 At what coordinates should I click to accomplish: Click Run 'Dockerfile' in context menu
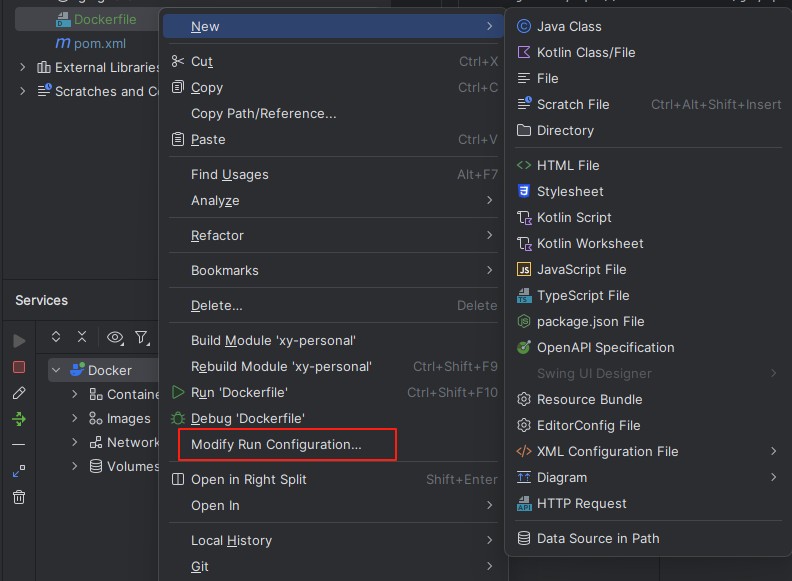click(x=239, y=392)
